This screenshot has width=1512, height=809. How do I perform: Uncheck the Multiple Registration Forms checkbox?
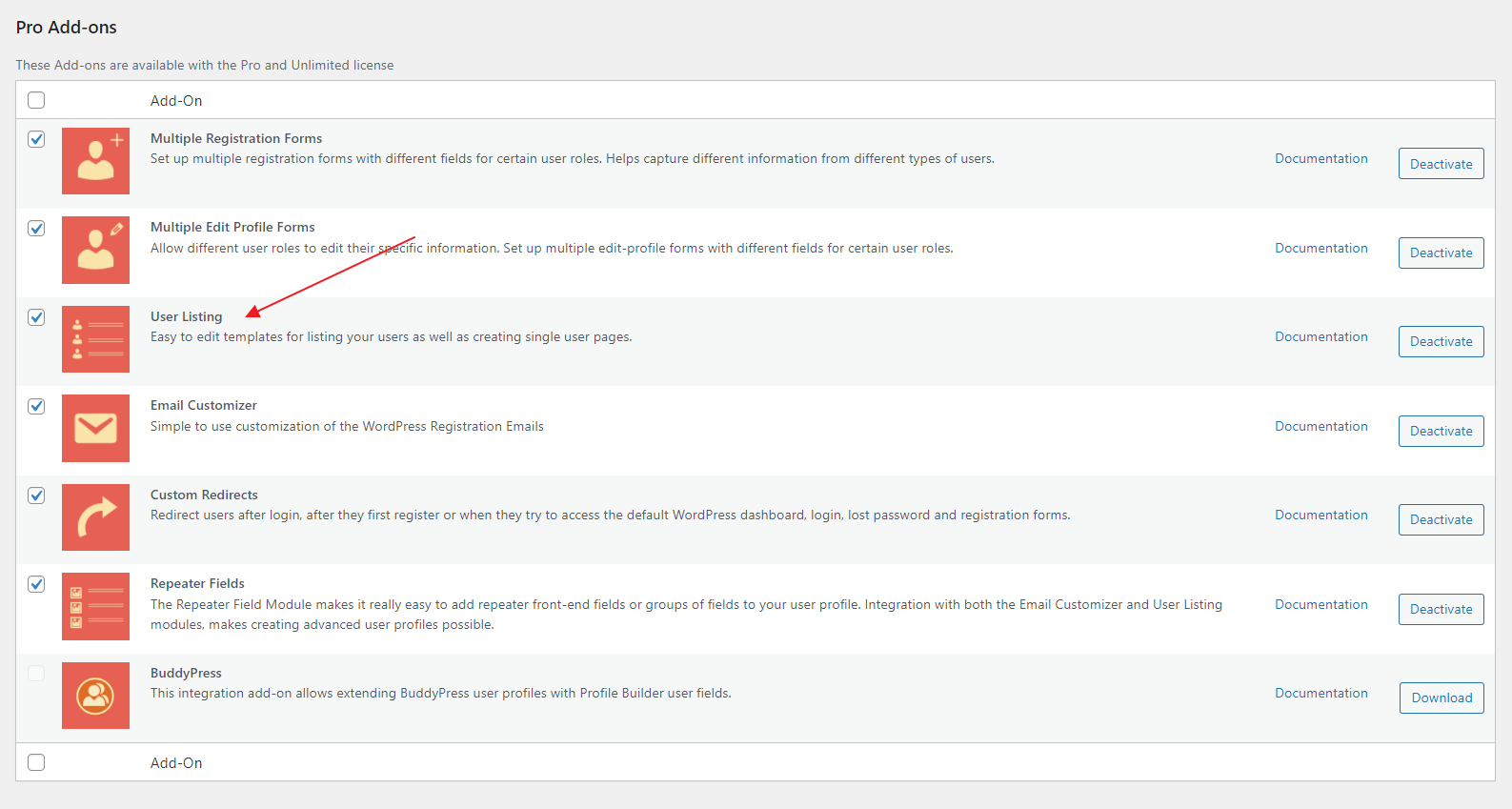36,139
